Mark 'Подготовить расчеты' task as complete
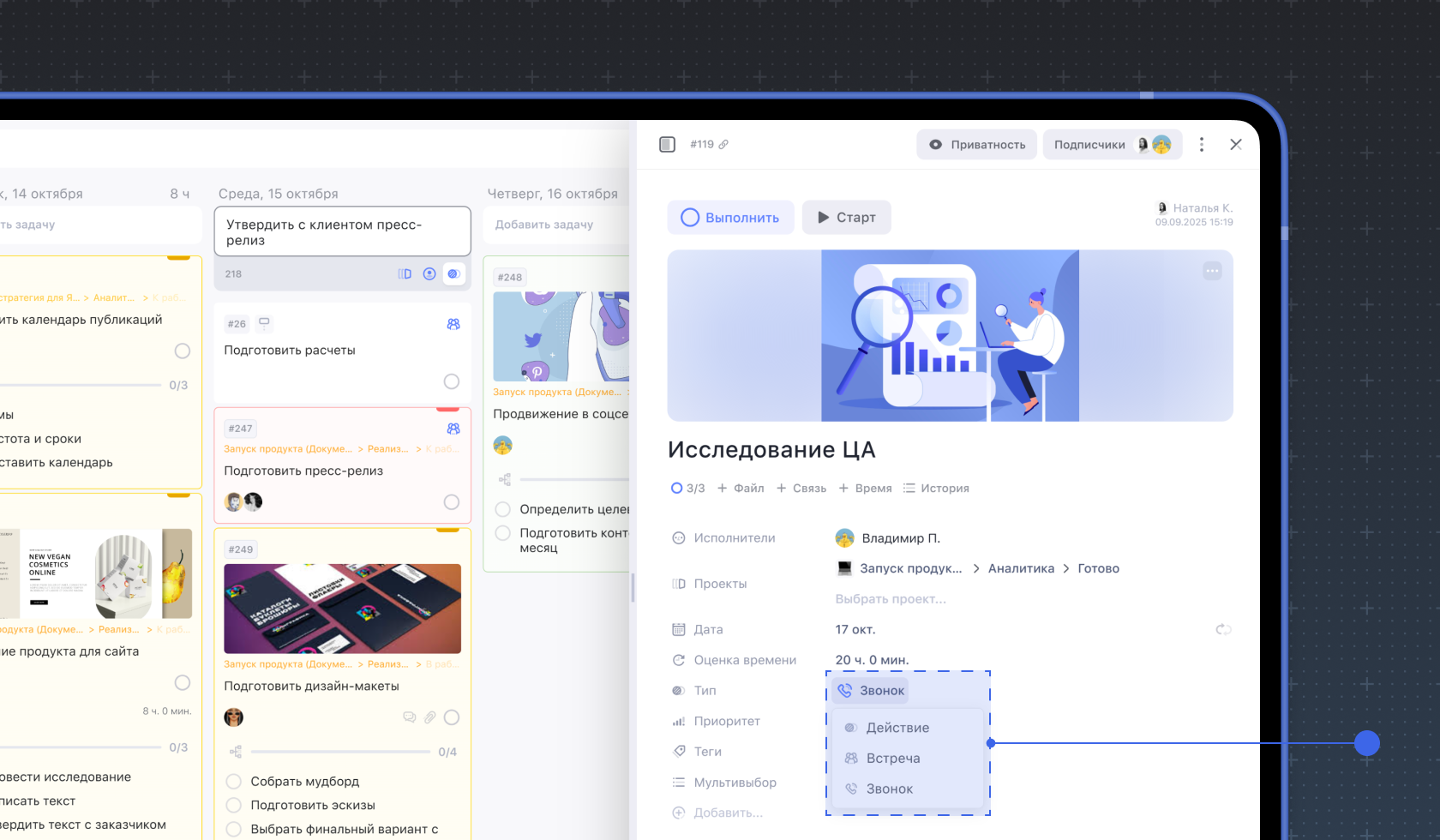This screenshot has height=840, width=1440. coord(452,381)
